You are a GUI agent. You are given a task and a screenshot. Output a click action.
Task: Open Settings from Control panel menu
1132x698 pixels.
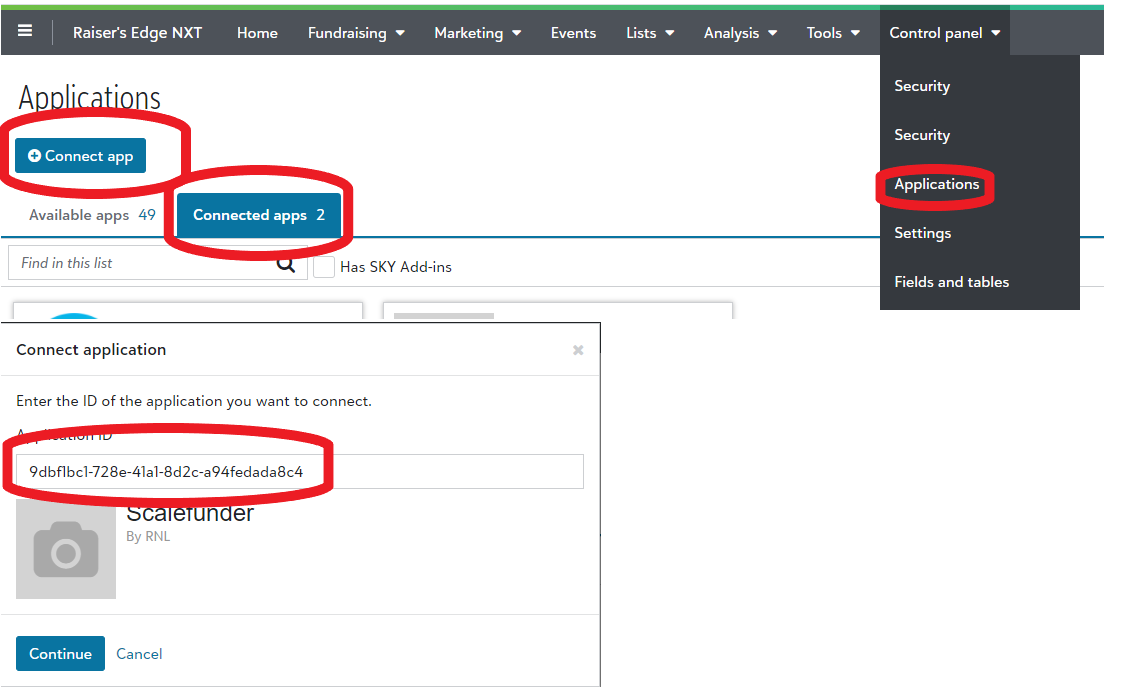pyautogui.click(x=922, y=233)
